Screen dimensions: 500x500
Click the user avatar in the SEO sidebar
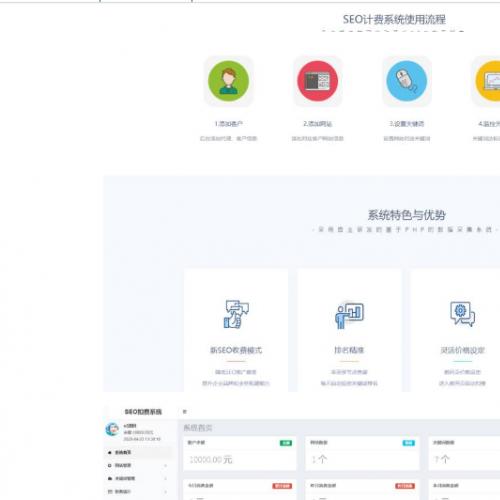(112, 429)
